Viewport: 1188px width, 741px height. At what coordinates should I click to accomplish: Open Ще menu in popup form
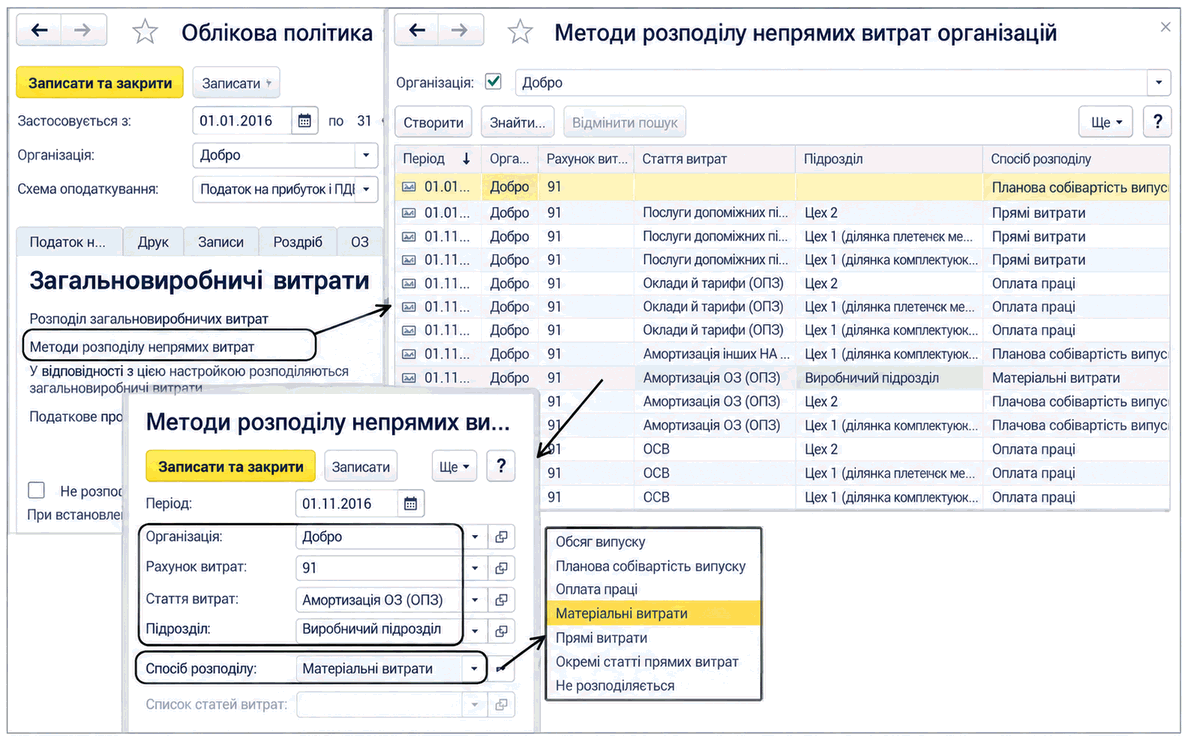coord(454,467)
